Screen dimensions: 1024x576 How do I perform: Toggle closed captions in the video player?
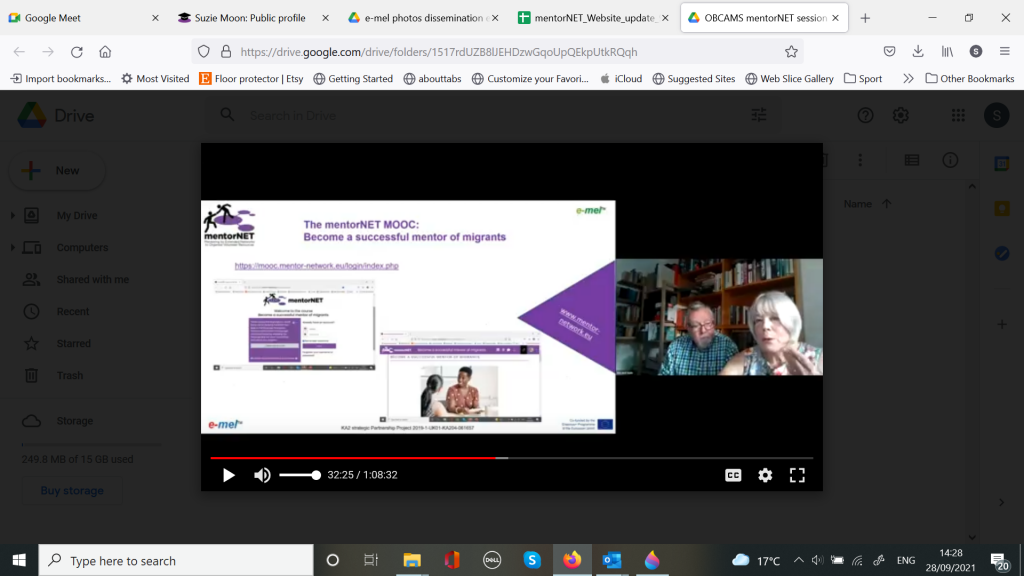click(733, 475)
